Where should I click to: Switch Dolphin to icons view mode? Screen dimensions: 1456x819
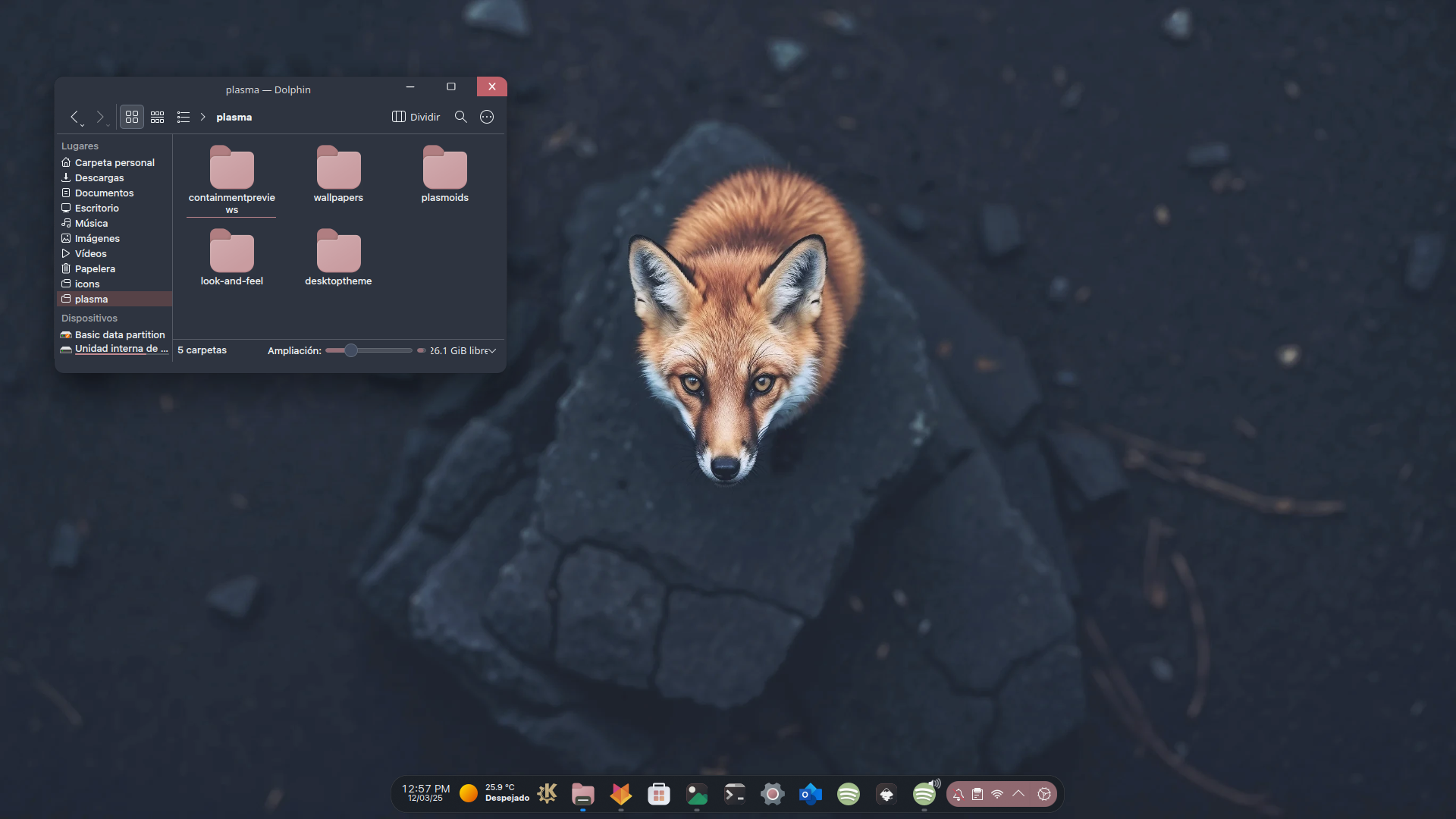132,117
